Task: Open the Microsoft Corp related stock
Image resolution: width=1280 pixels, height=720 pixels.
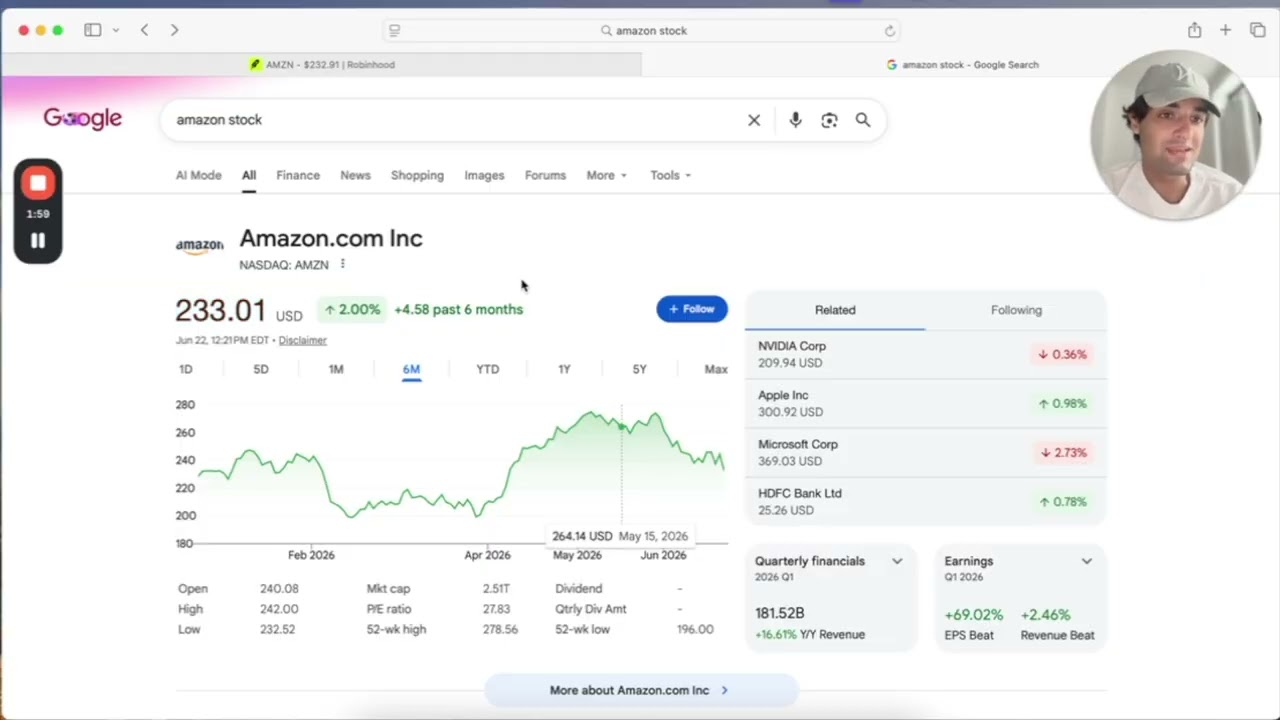Action: (x=926, y=452)
